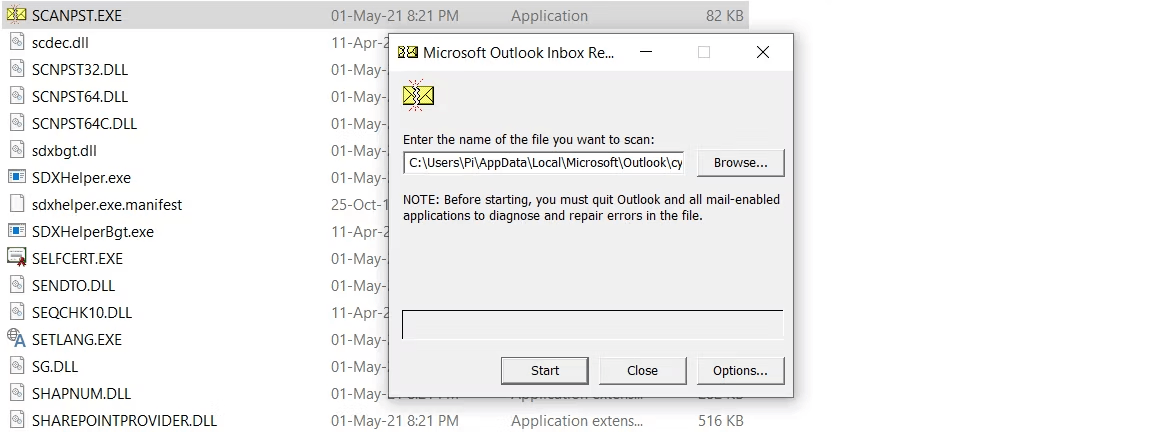The height and width of the screenshot is (432, 1168).
Task: Click the sdxhelper.exe.manifest file icon
Action: pos(16,204)
